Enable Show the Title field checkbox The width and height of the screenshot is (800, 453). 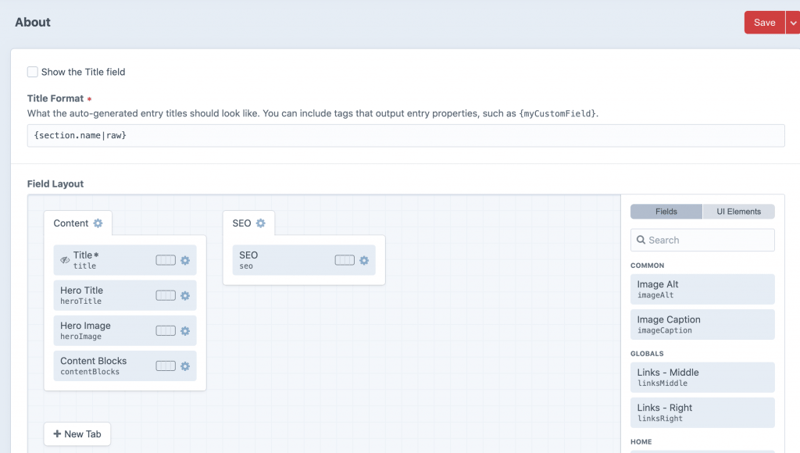click(x=33, y=72)
